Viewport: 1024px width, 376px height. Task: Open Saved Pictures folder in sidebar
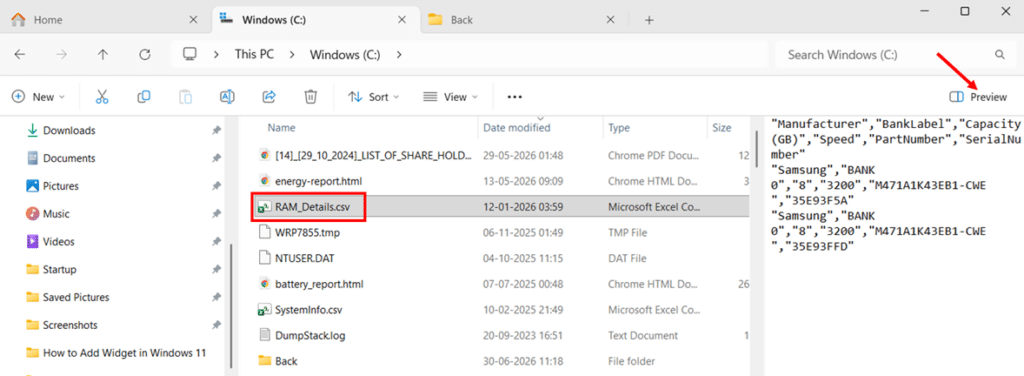76,297
